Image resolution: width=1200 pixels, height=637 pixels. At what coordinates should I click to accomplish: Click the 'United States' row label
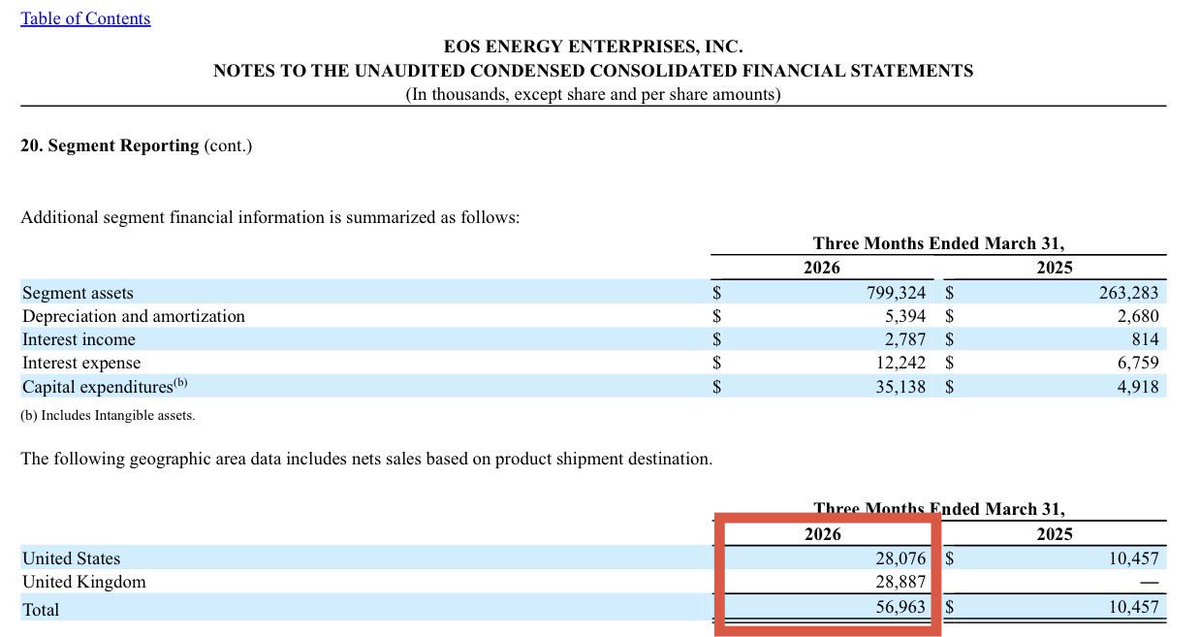71,559
